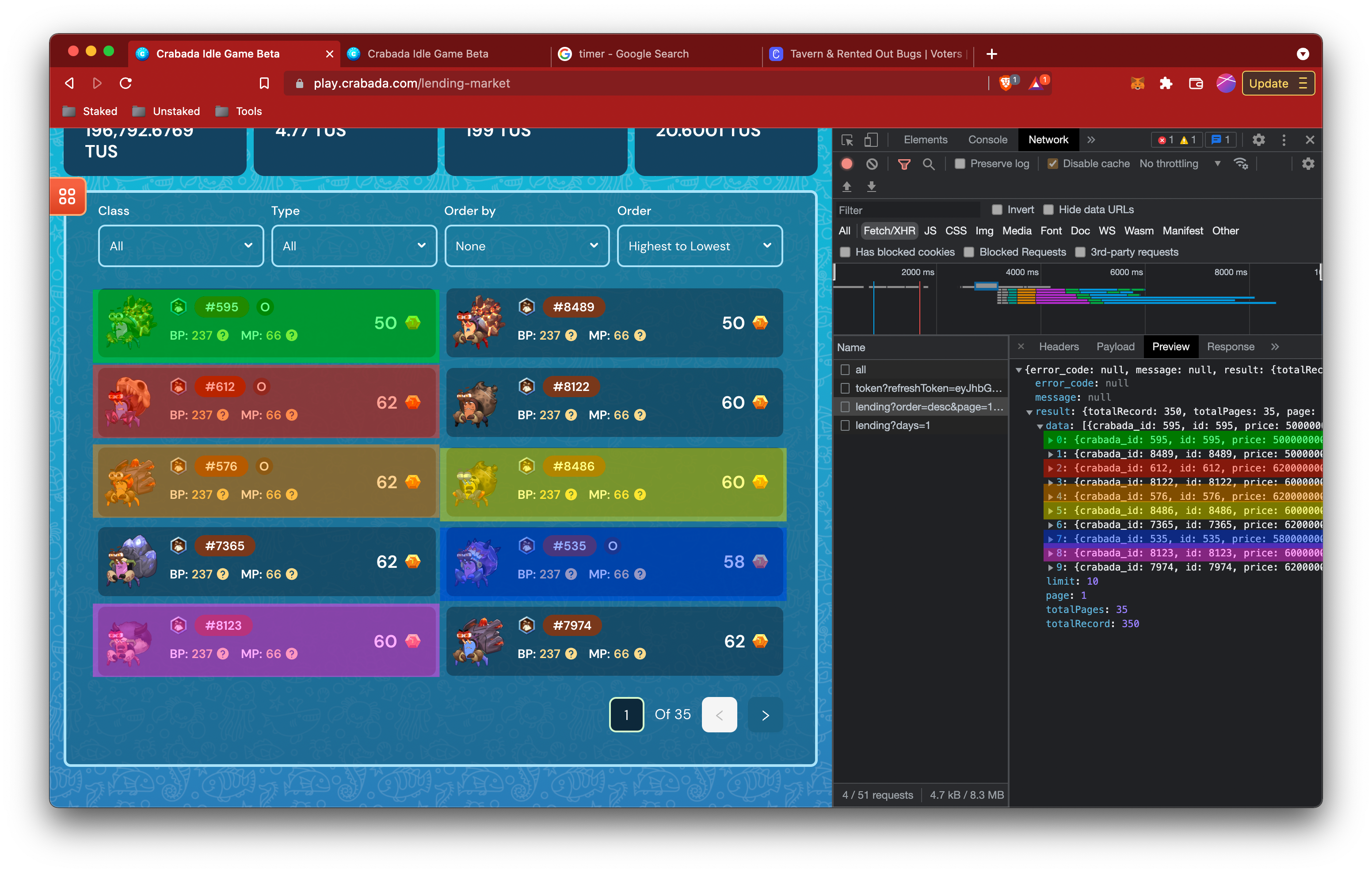Open the Highest to Lowest order dropdown
Viewport: 1372px width, 873px height.
[x=700, y=246]
